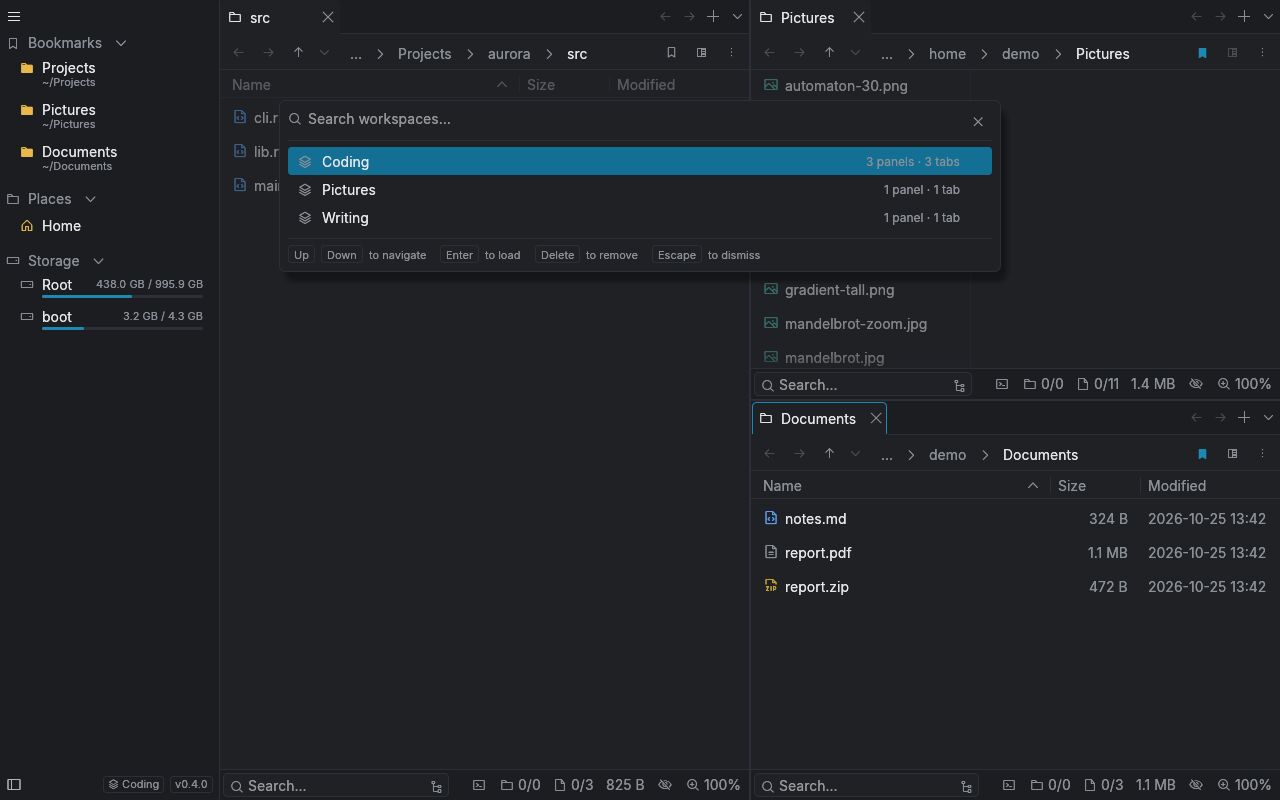Click the Root storage usage bar
The width and height of the screenshot is (1280, 800).
pyautogui.click(x=122, y=296)
